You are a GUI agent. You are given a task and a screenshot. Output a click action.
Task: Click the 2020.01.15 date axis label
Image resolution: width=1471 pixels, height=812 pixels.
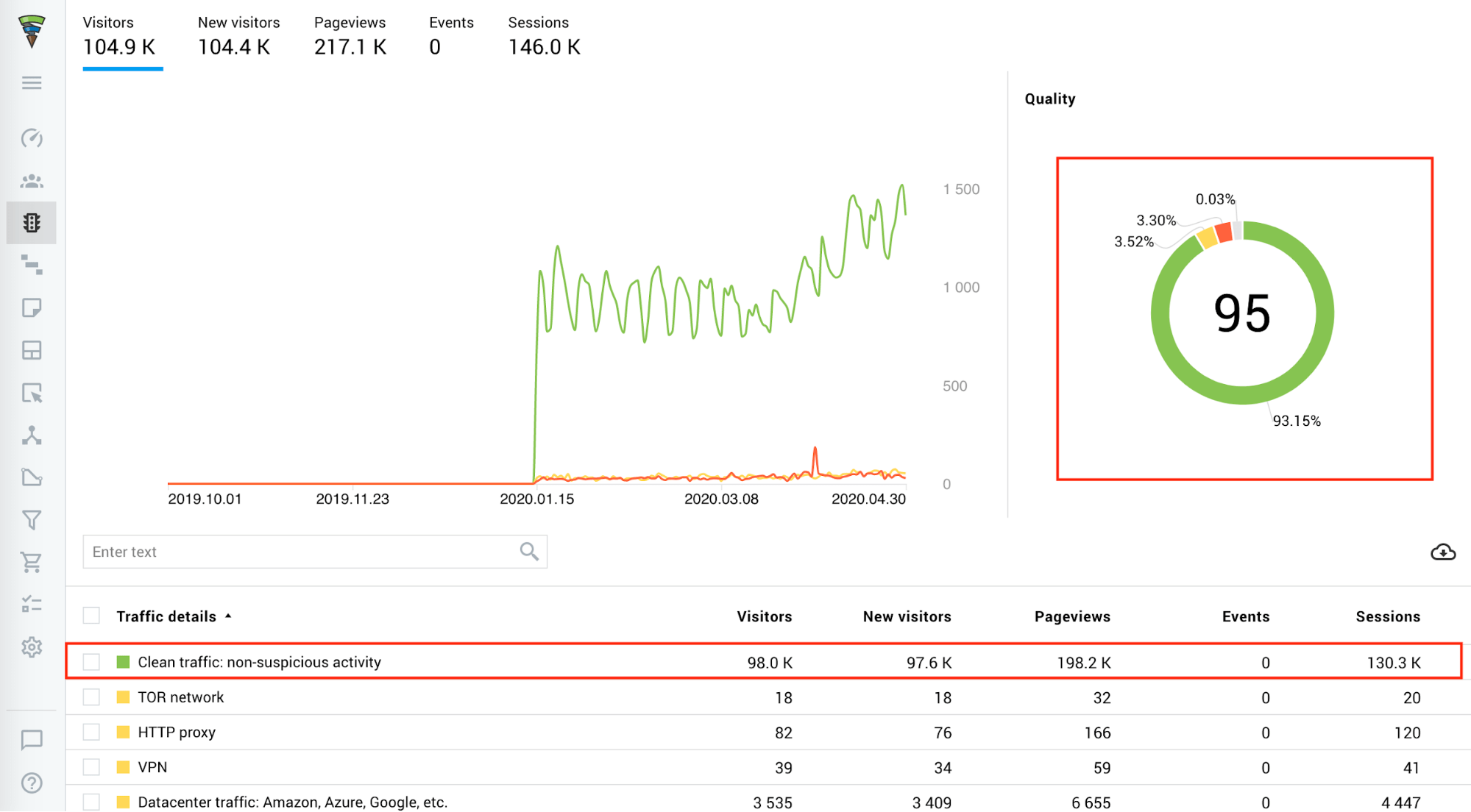[536, 499]
